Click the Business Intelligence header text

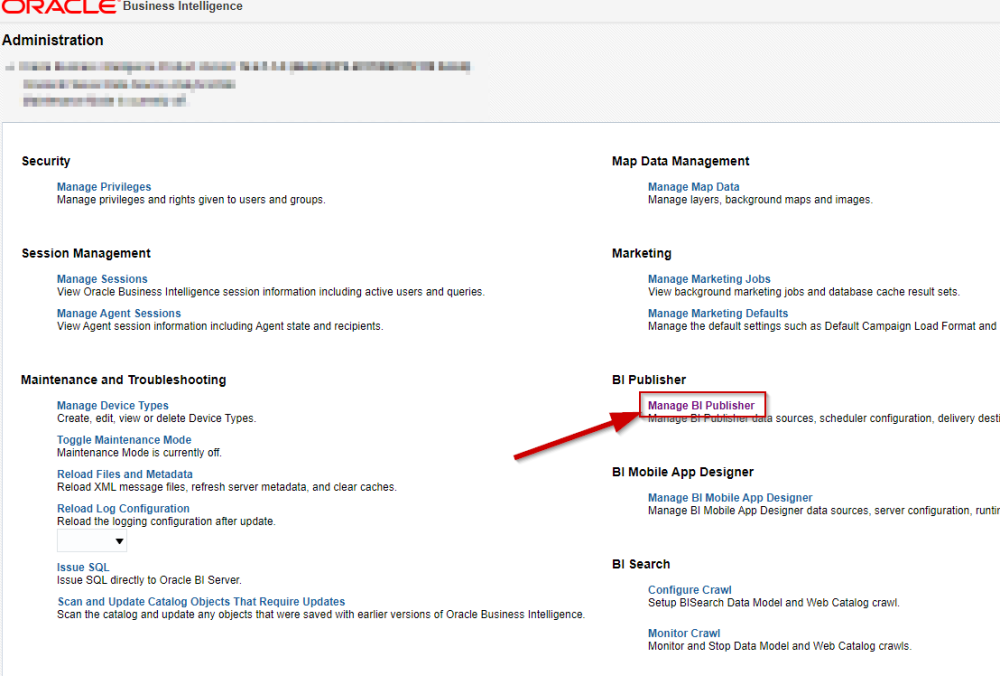[182, 7]
